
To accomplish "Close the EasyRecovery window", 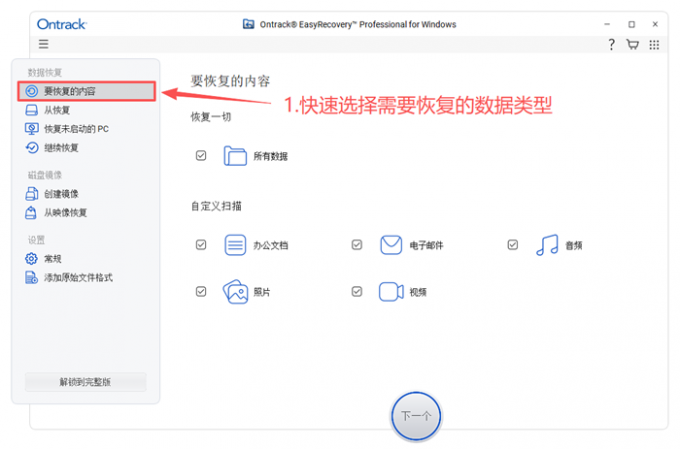I will [x=655, y=24].
